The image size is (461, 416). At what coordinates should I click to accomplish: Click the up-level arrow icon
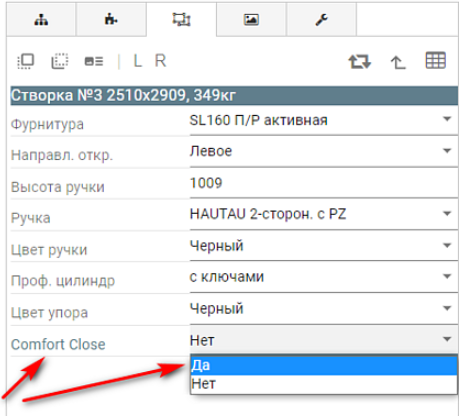[398, 62]
